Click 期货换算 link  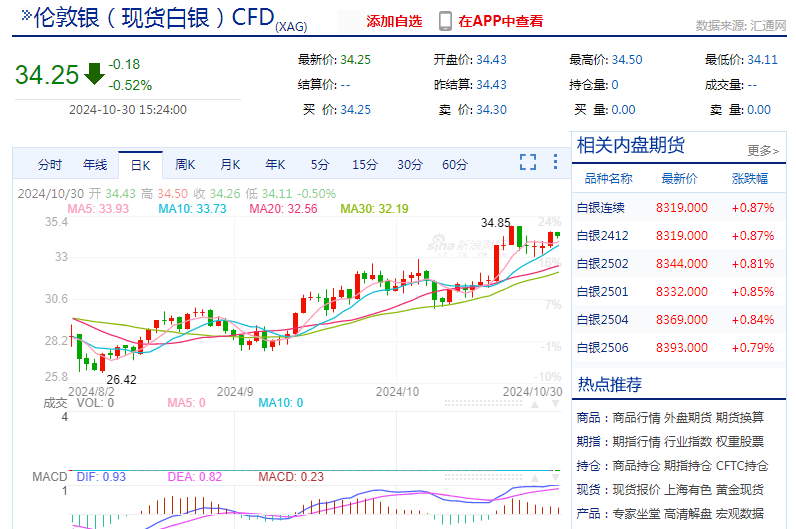[x=740, y=417]
